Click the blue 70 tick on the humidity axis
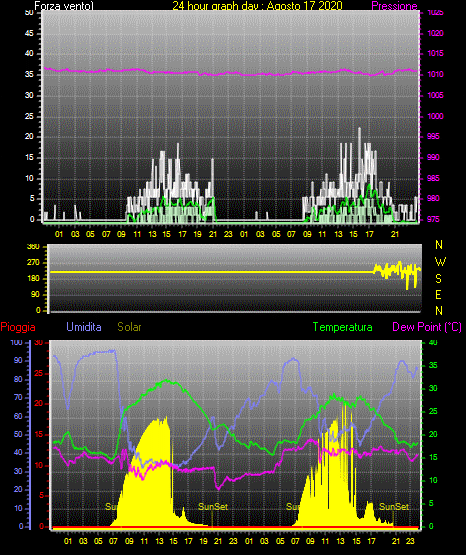The height and width of the screenshot is (555, 466). coord(18,397)
